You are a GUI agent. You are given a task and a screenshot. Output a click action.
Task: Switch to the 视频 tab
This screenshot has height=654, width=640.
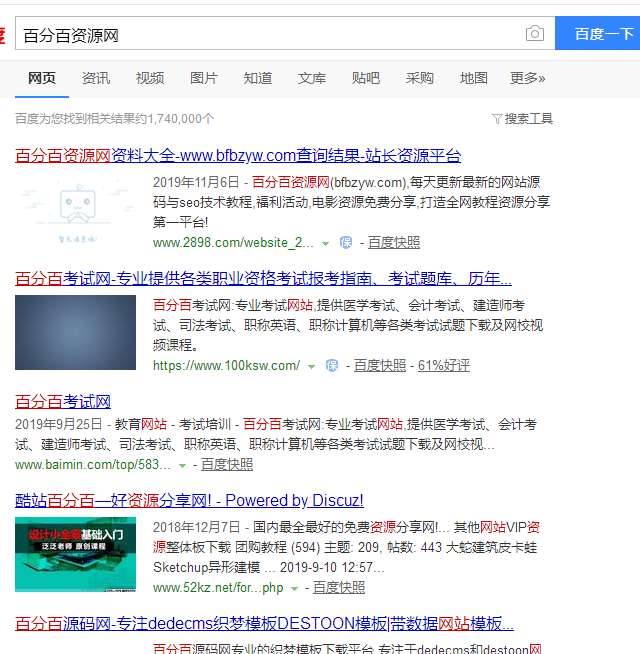tap(150, 78)
